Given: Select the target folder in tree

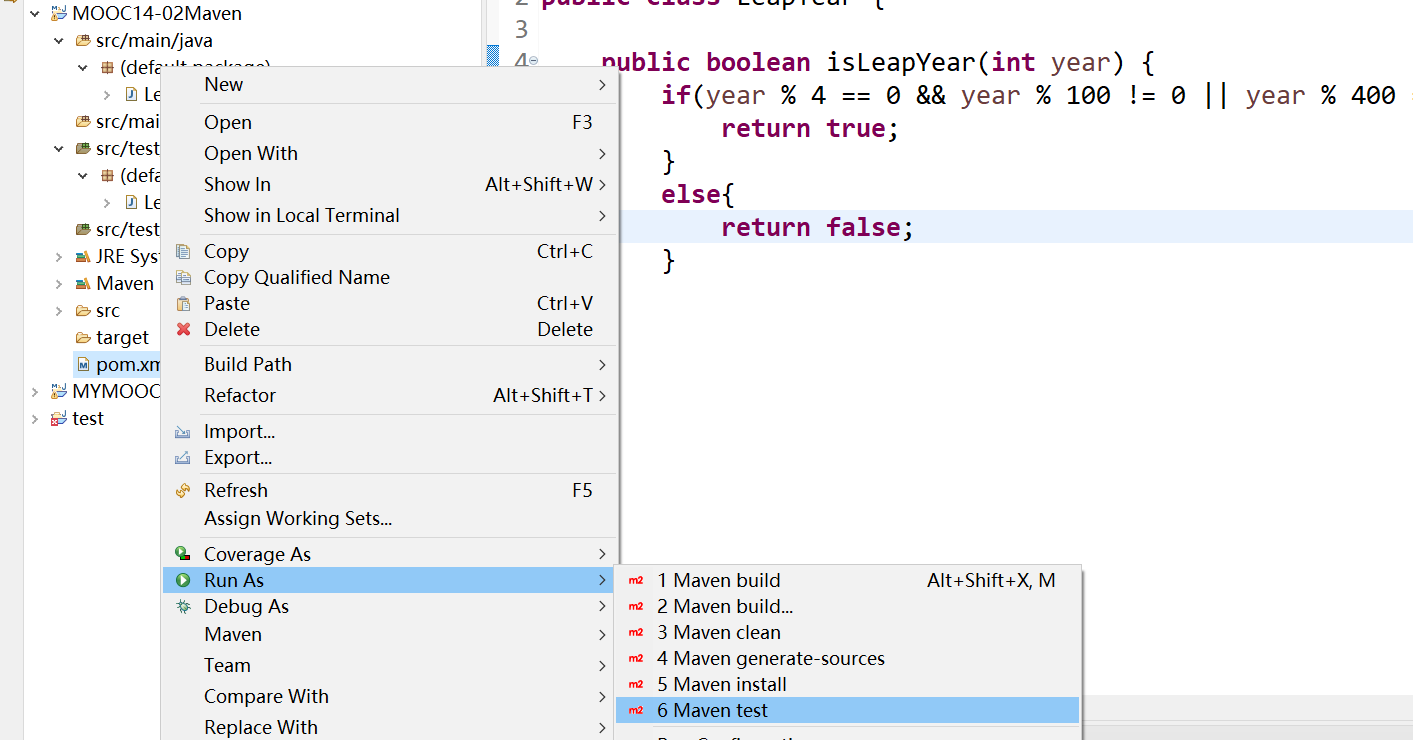Looking at the screenshot, I should click(122, 338).
